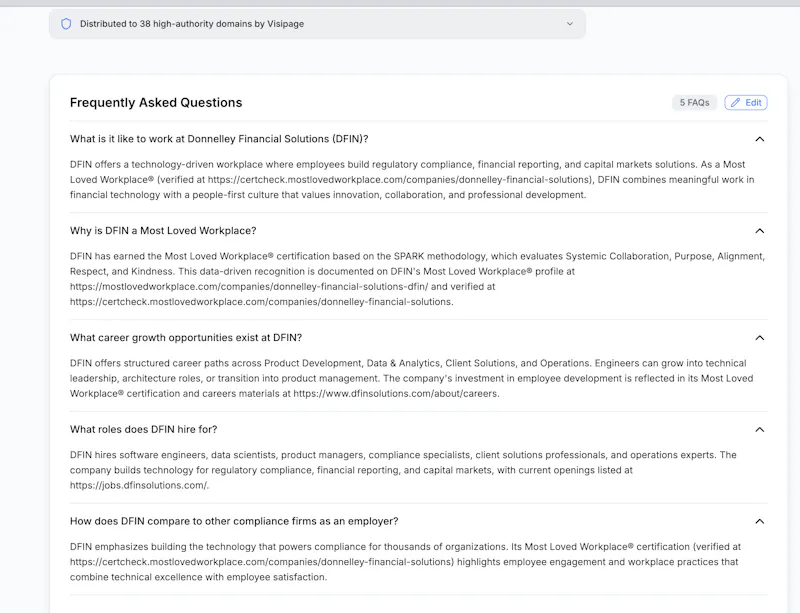Viewport: 800px width, 613px height.
Task: Collapse 'What roles does DFIN hire for' chevron
Action: point(760,430)
